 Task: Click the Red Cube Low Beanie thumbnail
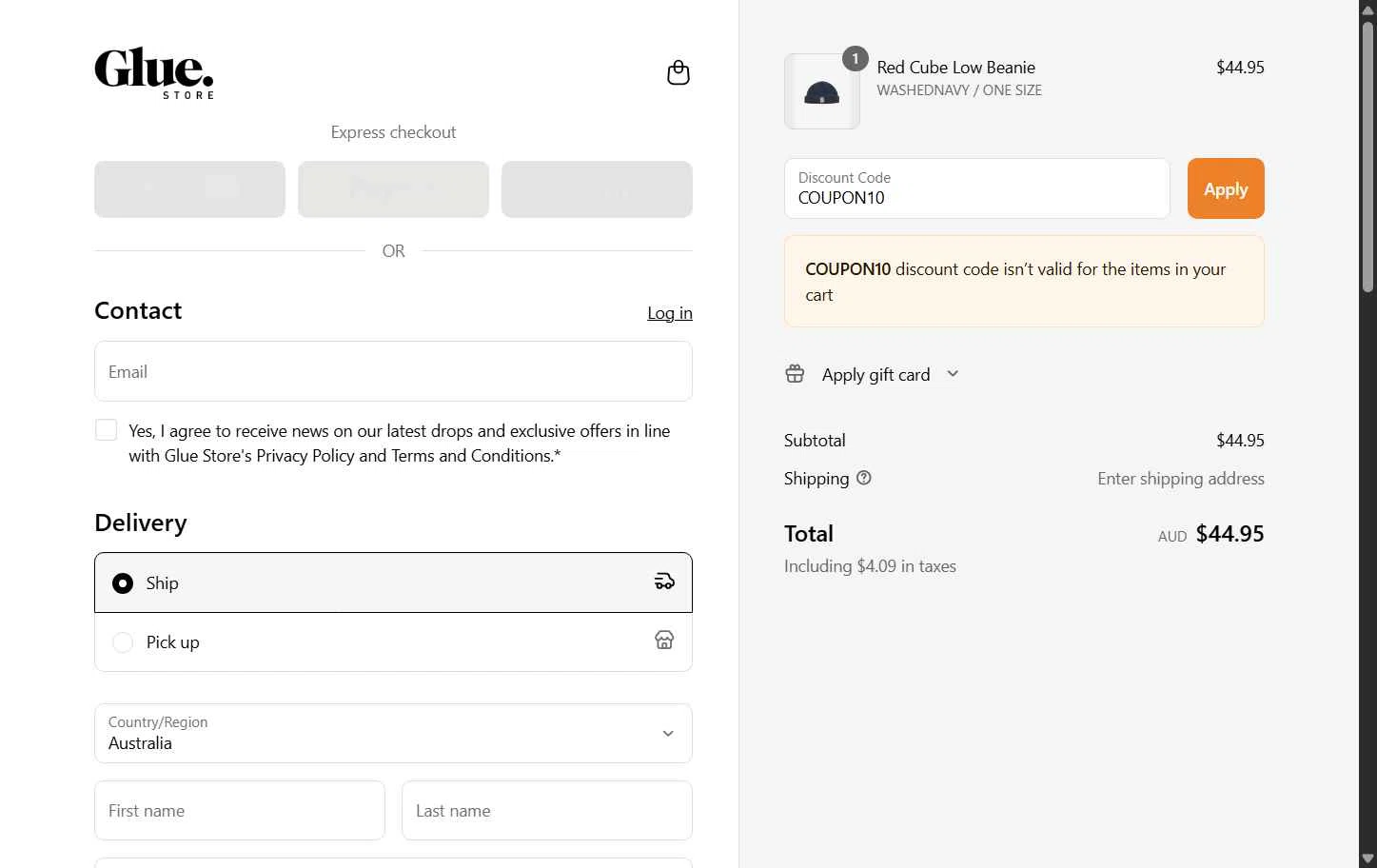(x=822, y=91)
